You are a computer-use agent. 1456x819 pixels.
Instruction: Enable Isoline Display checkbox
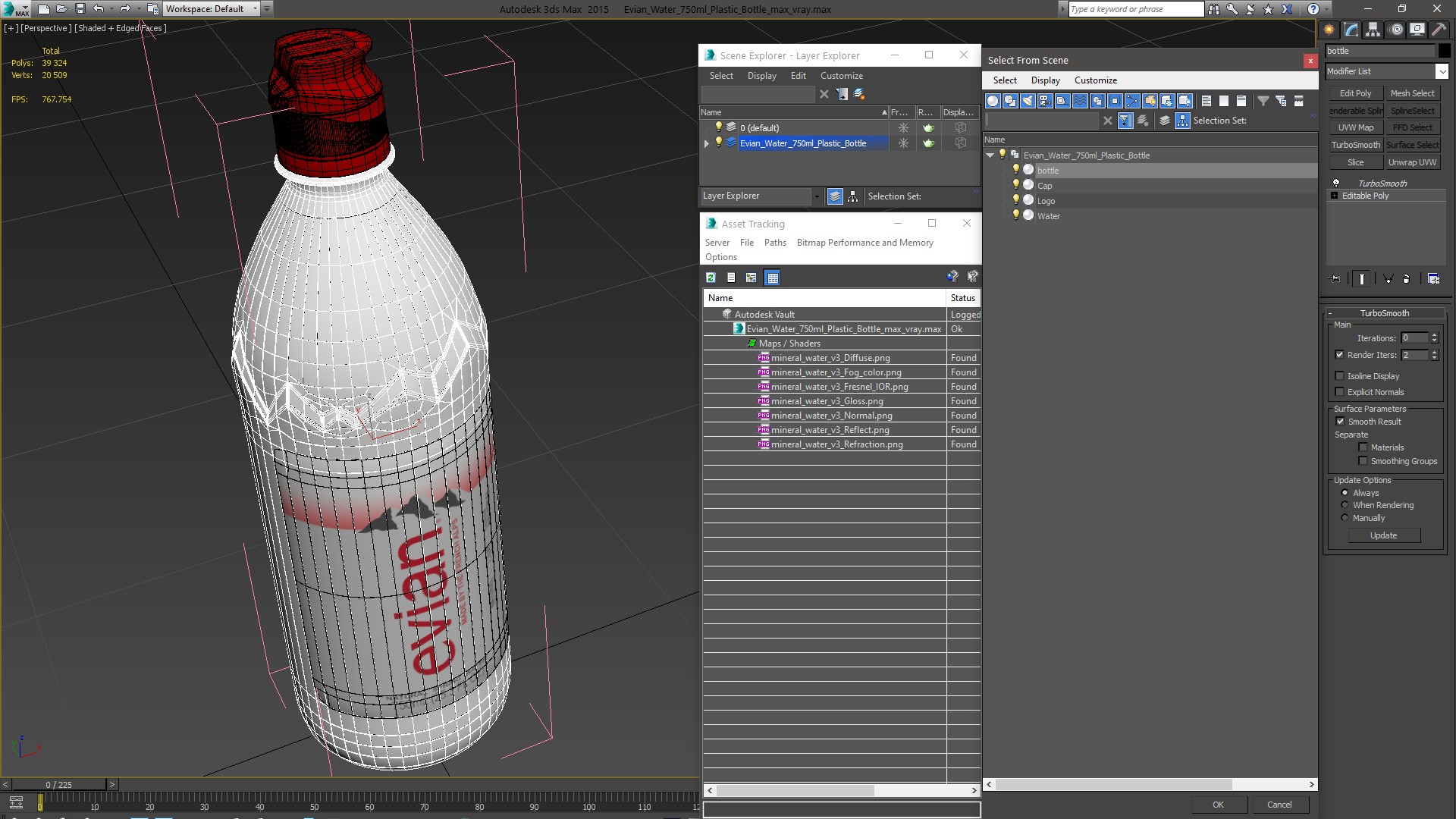coord(1339,376)
